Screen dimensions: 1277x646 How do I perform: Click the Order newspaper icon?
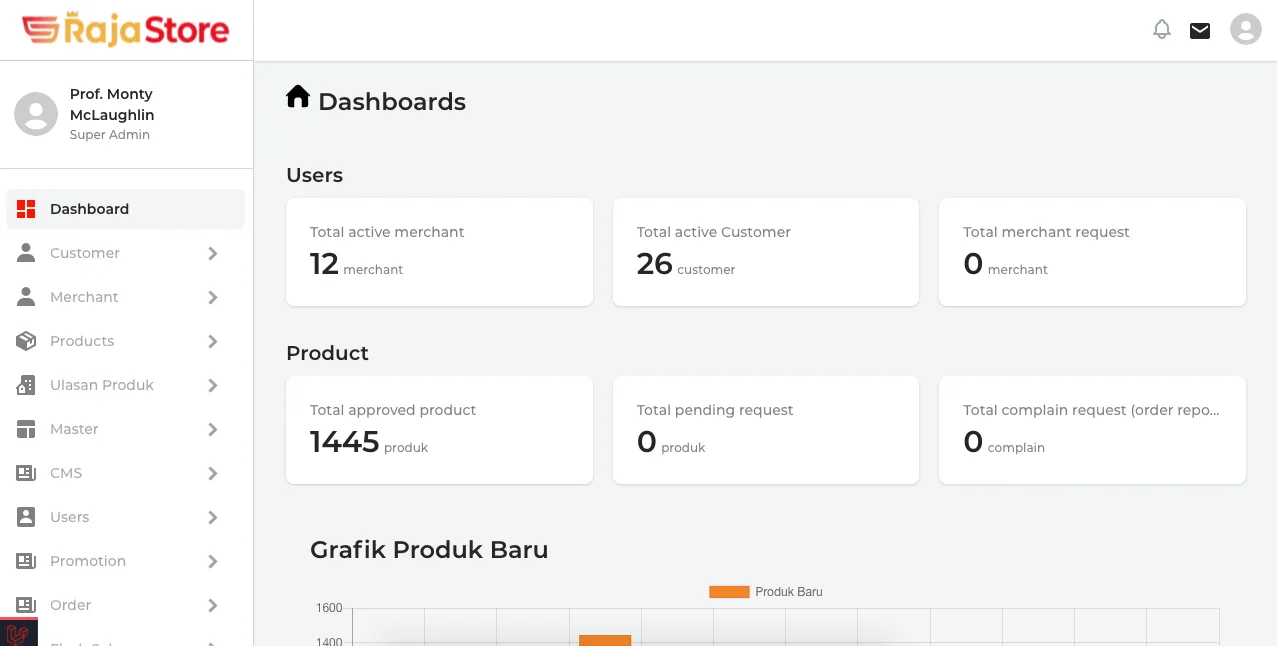(x=26, y=605)
